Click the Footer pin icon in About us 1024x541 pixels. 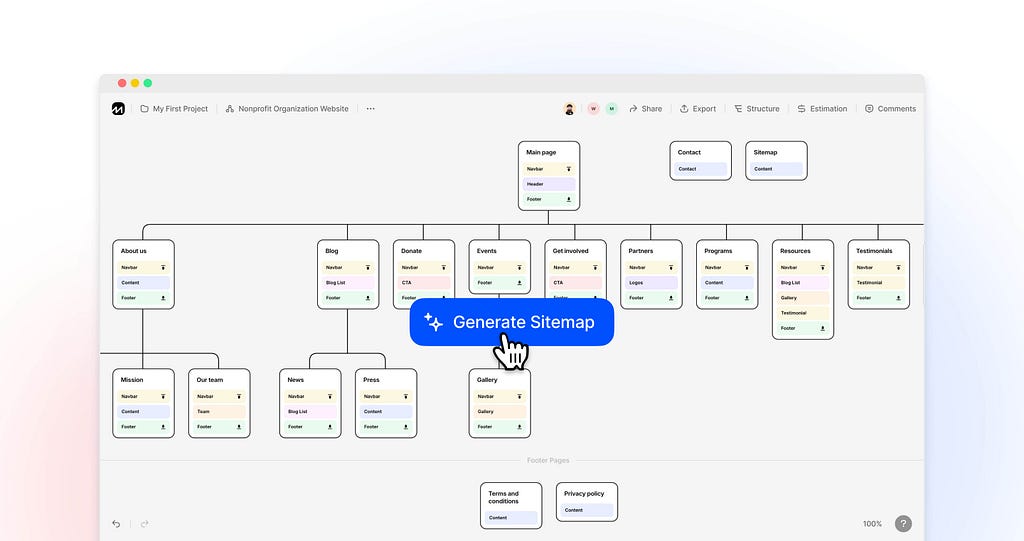(163, 298)
